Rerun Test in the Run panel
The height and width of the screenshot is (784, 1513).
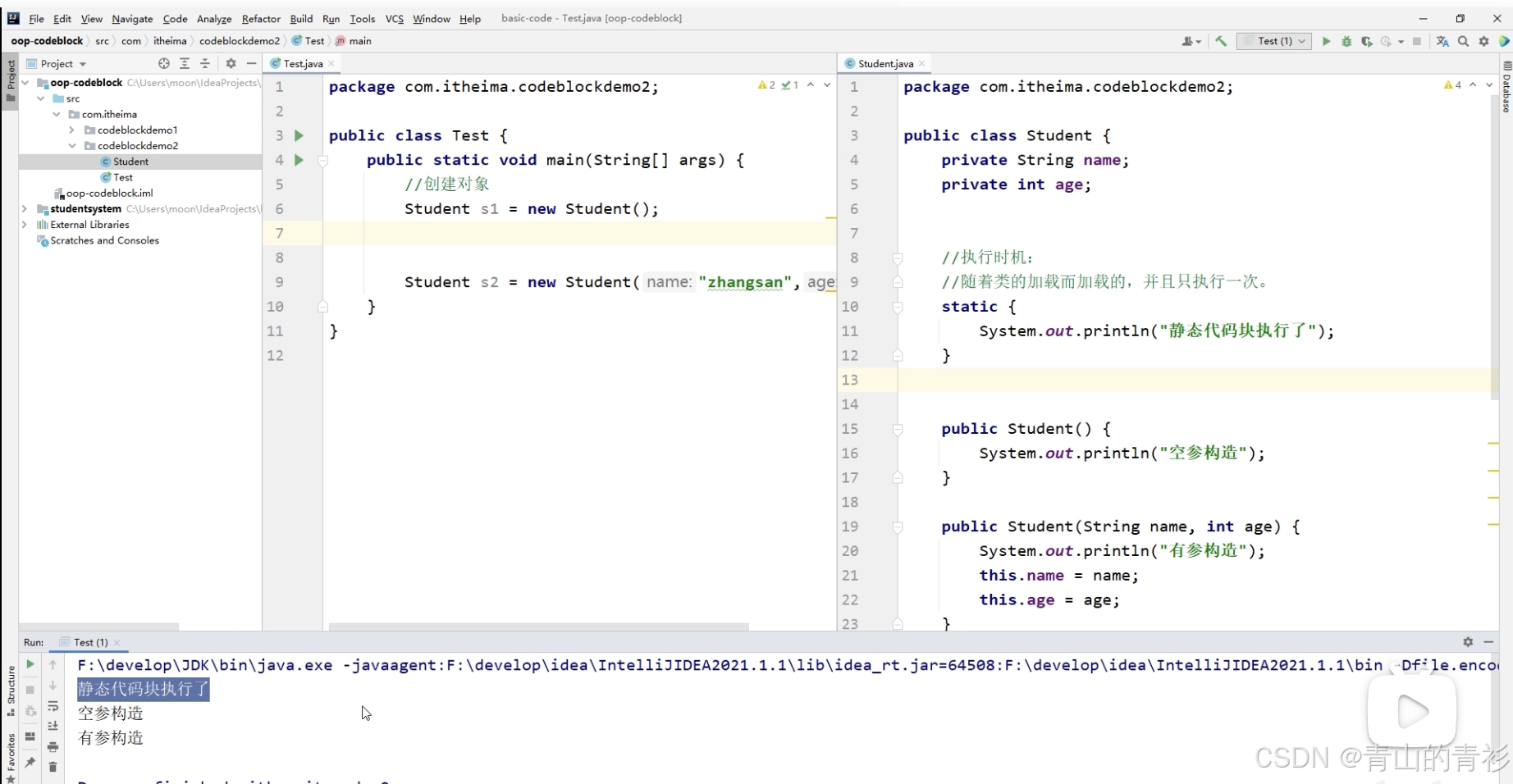click(x=30, y=664)
